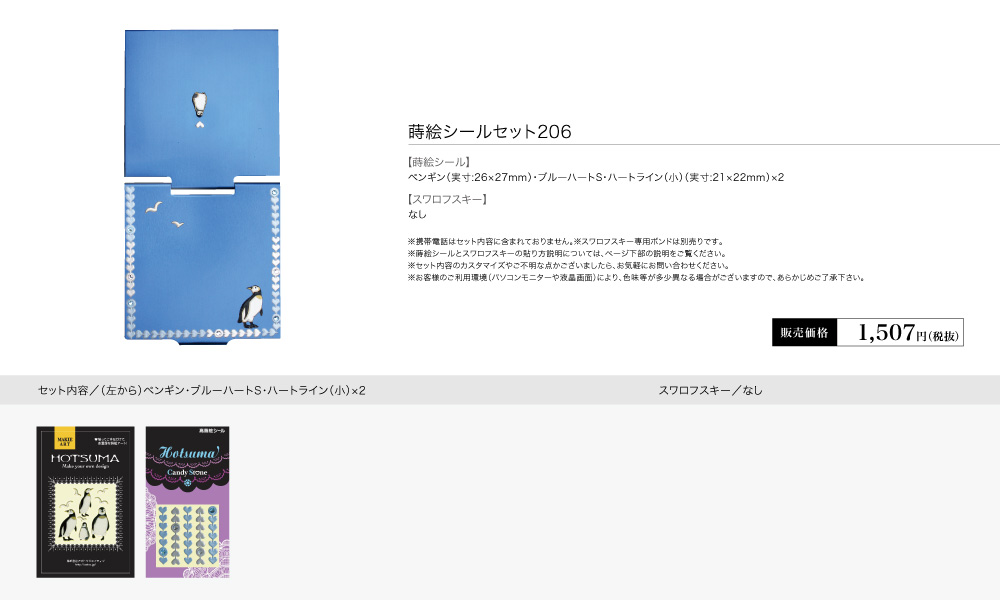Click the large penguin sticker on lower panel
1000x600 pixels.
[x=251, y=307]
